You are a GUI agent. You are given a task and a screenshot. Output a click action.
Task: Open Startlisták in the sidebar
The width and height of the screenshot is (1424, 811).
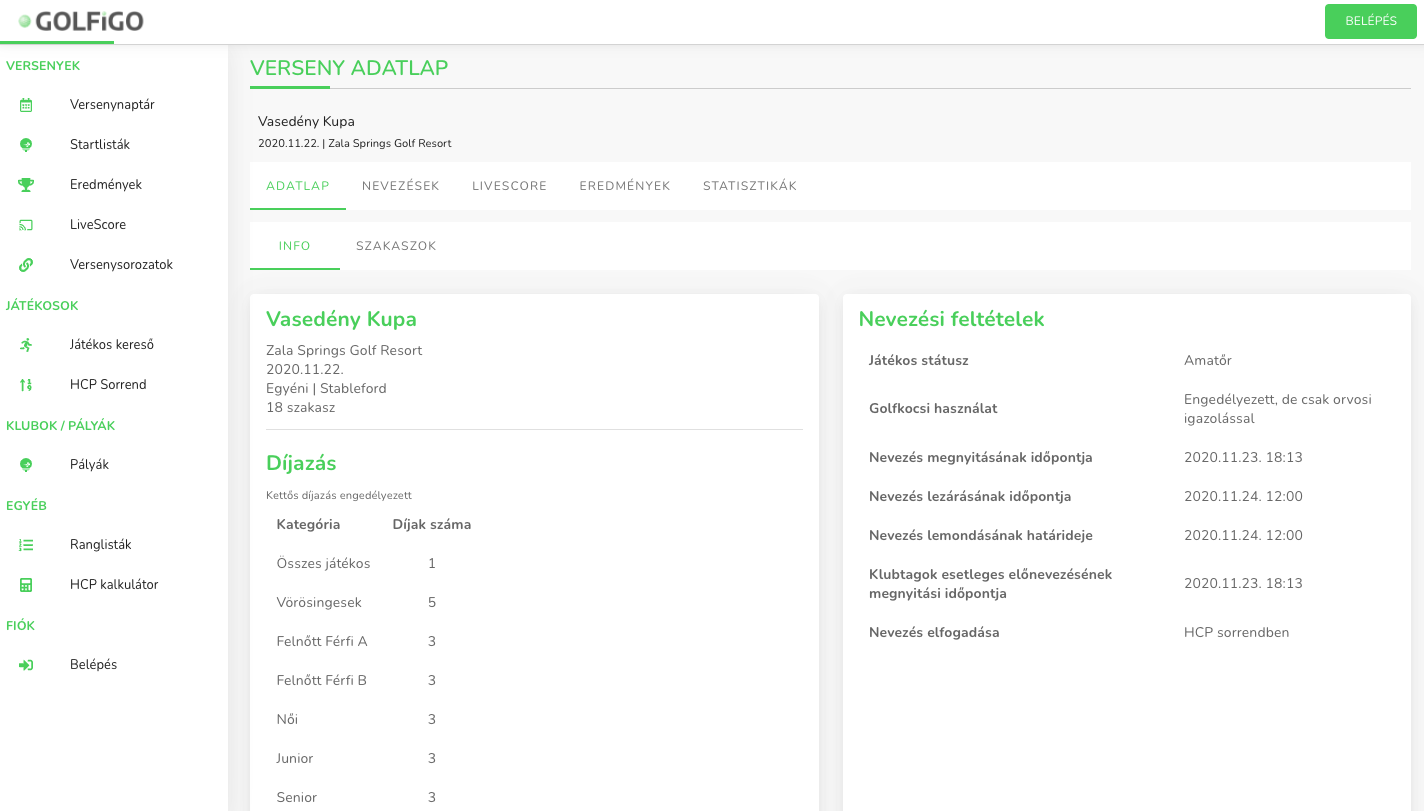(x=100, y=145)
